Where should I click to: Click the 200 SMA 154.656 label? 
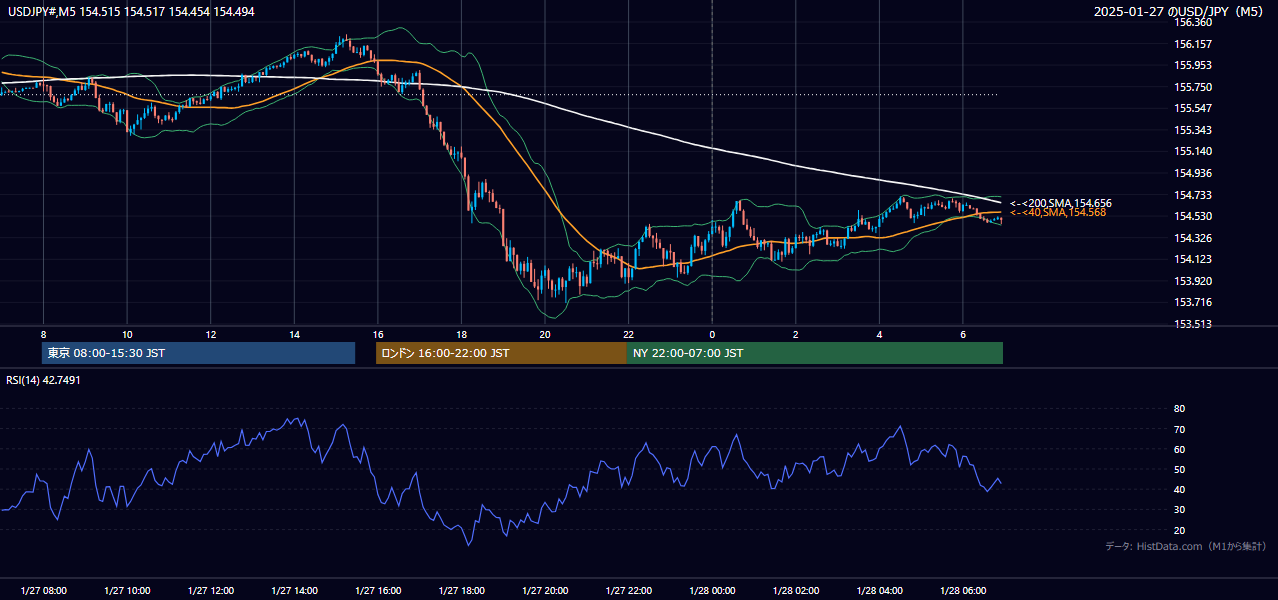pyautogui.click(x=1061, y=203)
